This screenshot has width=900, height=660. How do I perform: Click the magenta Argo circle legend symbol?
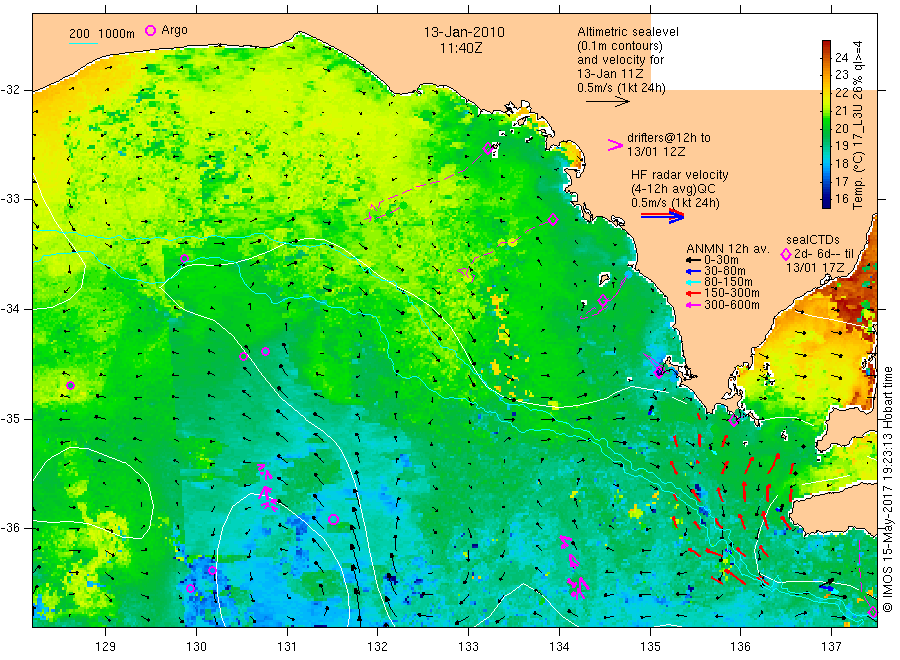150,30
